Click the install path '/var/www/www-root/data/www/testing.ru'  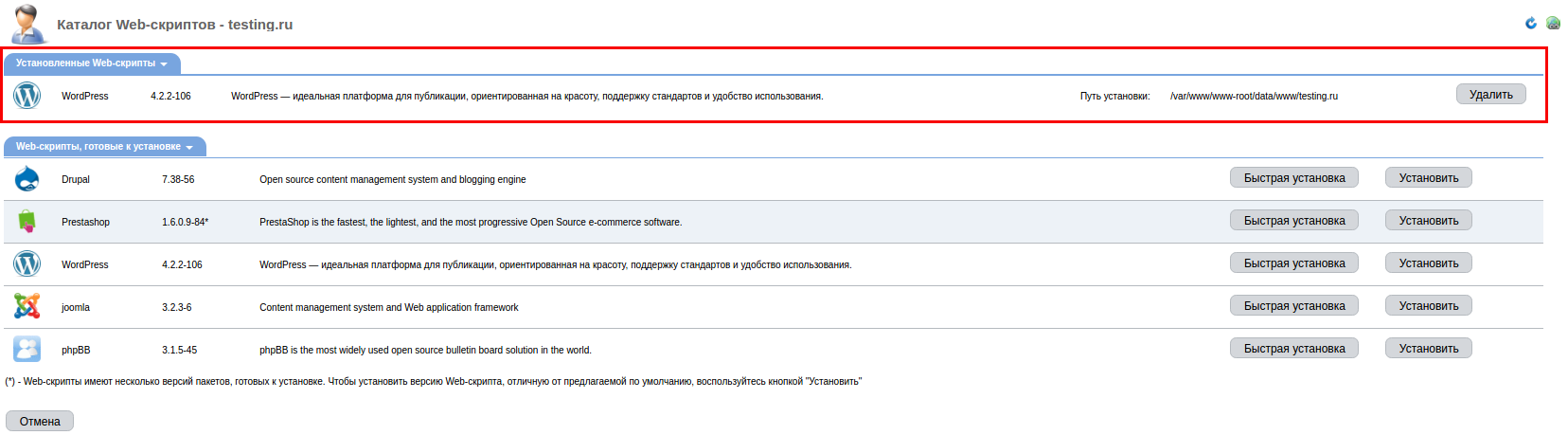coord(1254,96)
